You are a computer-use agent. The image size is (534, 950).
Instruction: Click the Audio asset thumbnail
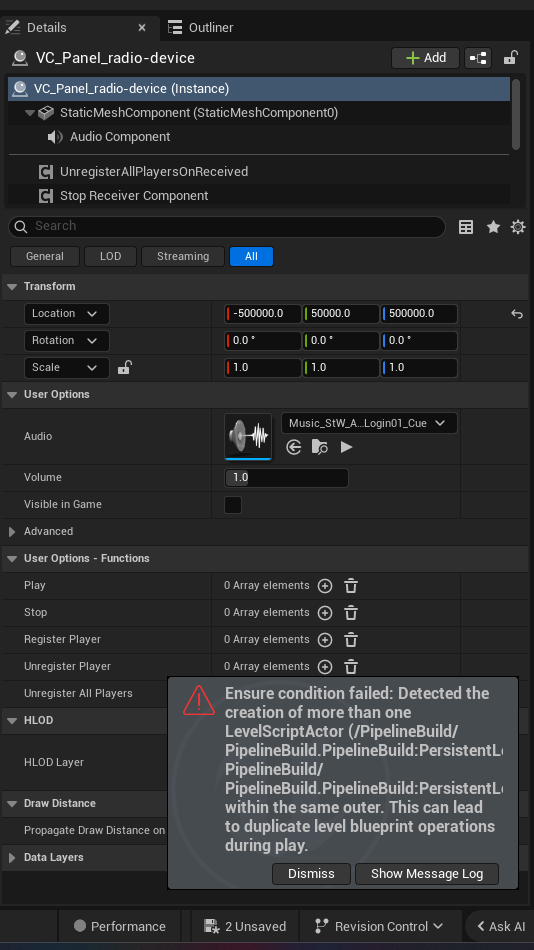(x=248, y=436)
